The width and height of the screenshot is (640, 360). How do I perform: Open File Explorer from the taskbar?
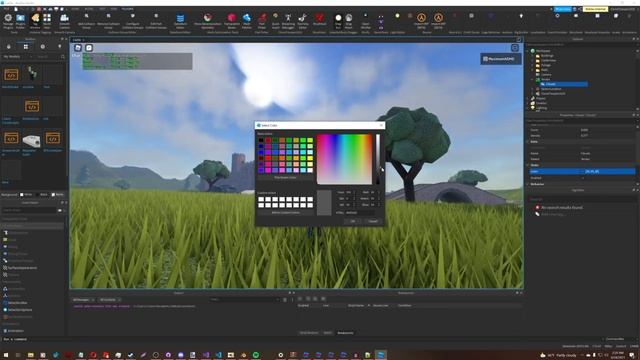tap(31, 355)
